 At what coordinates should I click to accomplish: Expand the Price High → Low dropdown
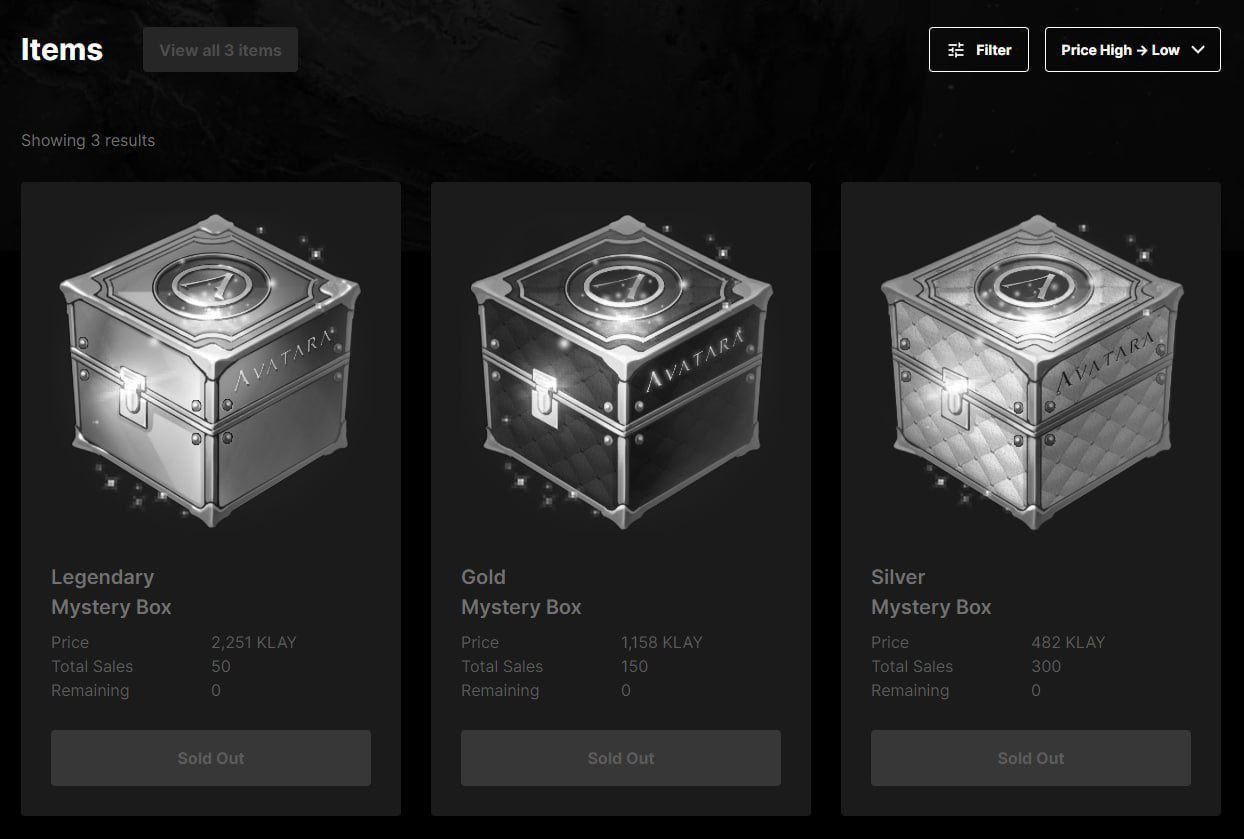pos(1132,50)
